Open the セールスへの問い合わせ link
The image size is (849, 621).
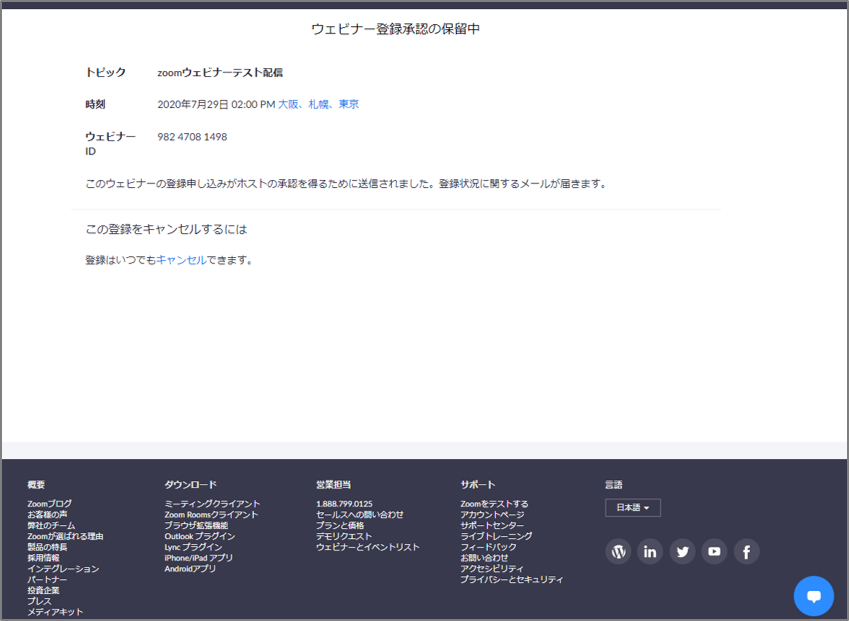[360, 514]
